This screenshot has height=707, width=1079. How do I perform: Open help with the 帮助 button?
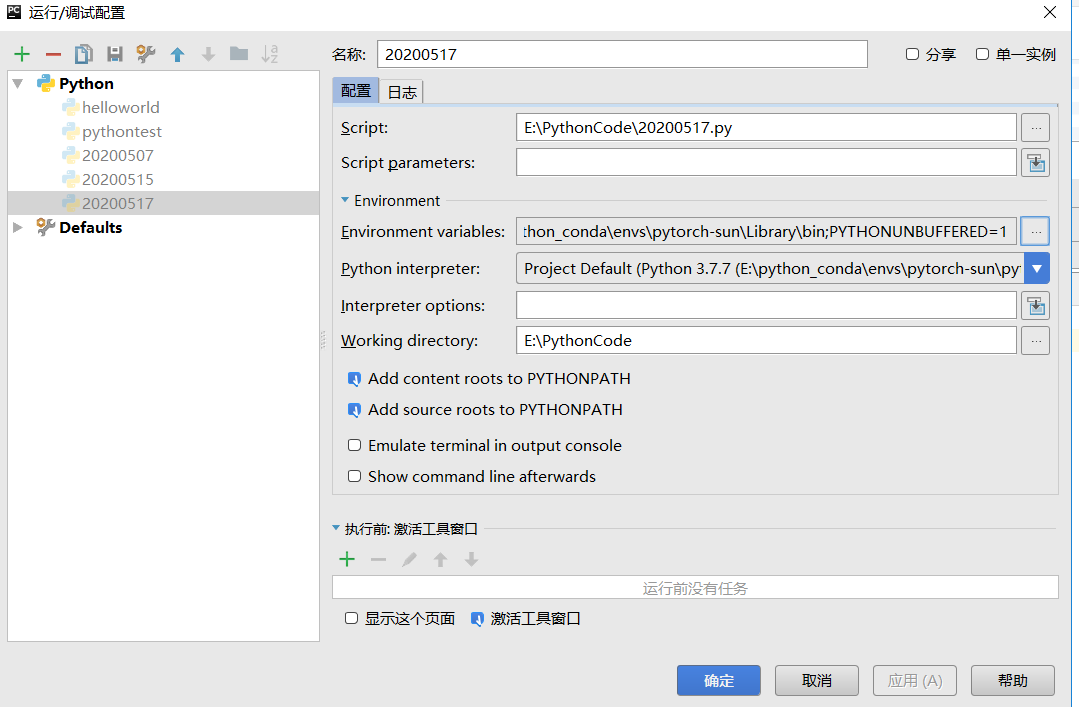pyautogui.click(x=1012, y=680)
